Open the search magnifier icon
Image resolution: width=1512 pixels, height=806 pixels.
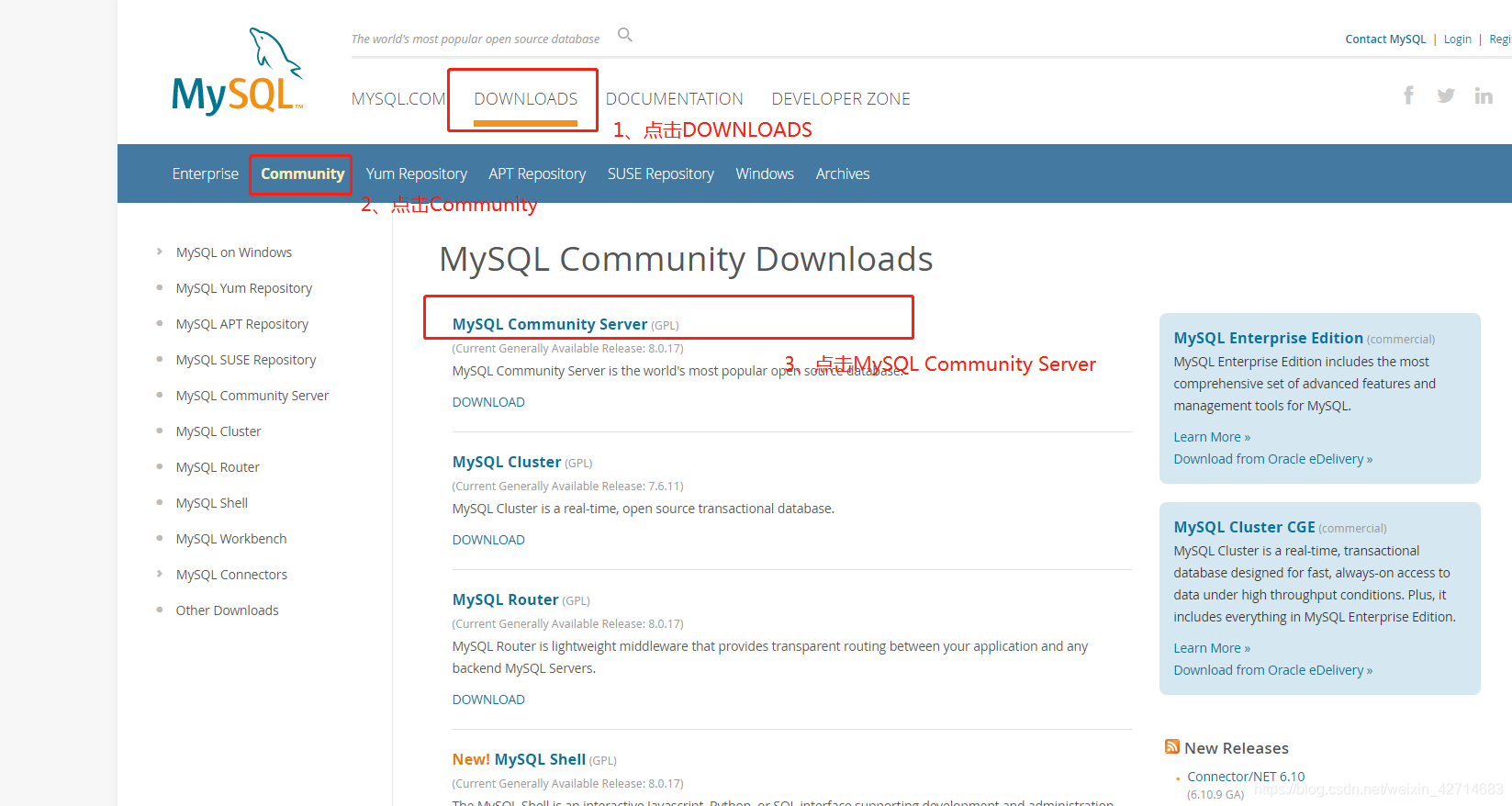pos(625,35)
